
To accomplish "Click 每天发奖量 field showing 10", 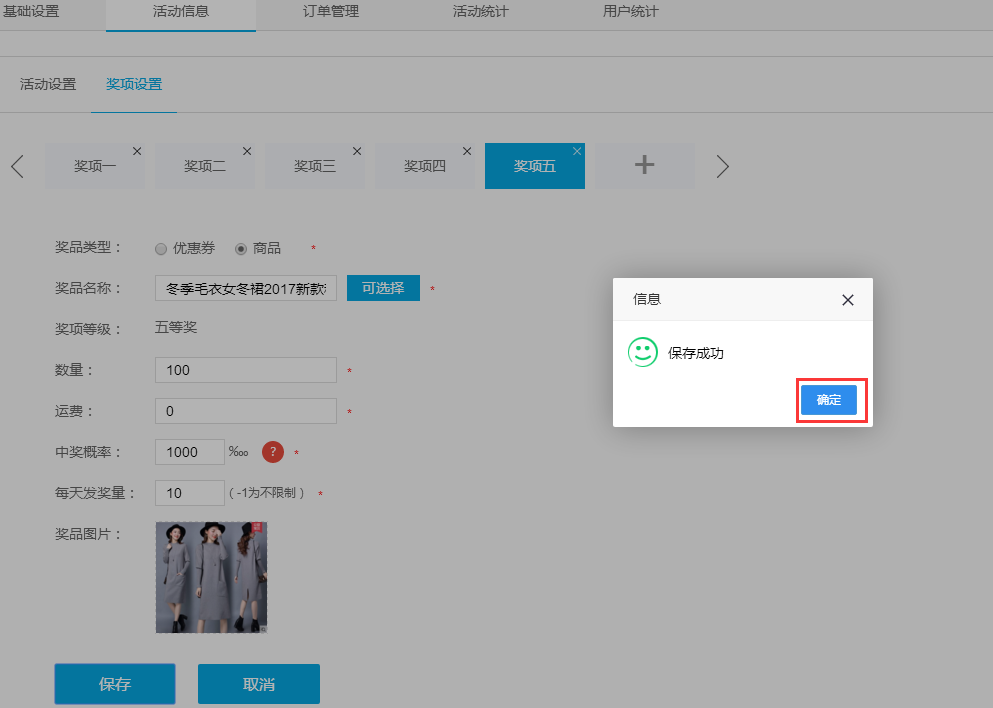I will point(190,493).
